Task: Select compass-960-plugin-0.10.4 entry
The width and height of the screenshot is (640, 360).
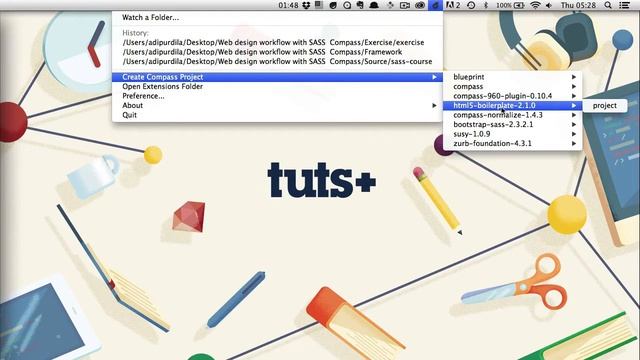Action: (512, 96)
